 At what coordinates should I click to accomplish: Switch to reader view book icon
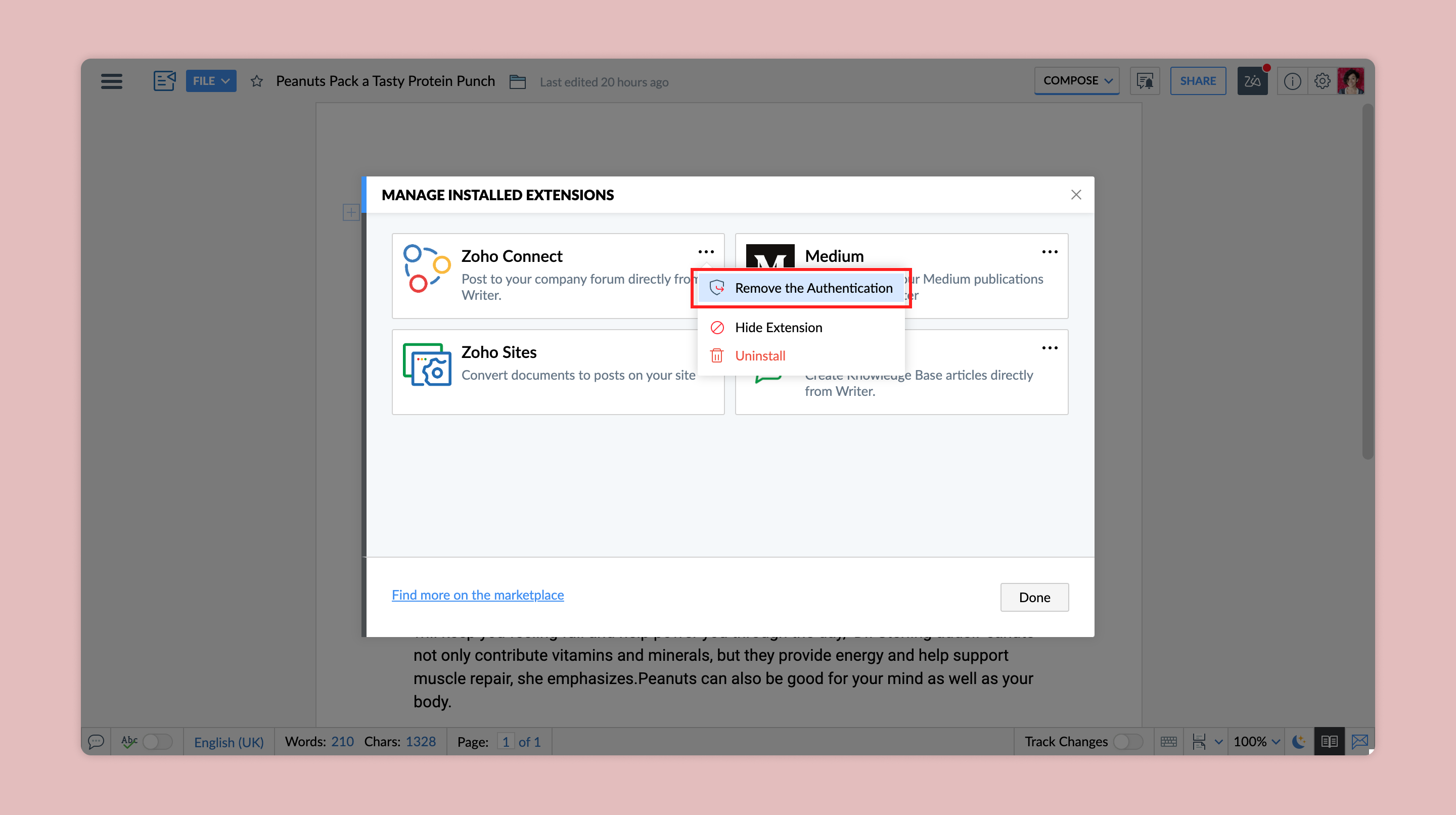click(x=1330, y=742)
